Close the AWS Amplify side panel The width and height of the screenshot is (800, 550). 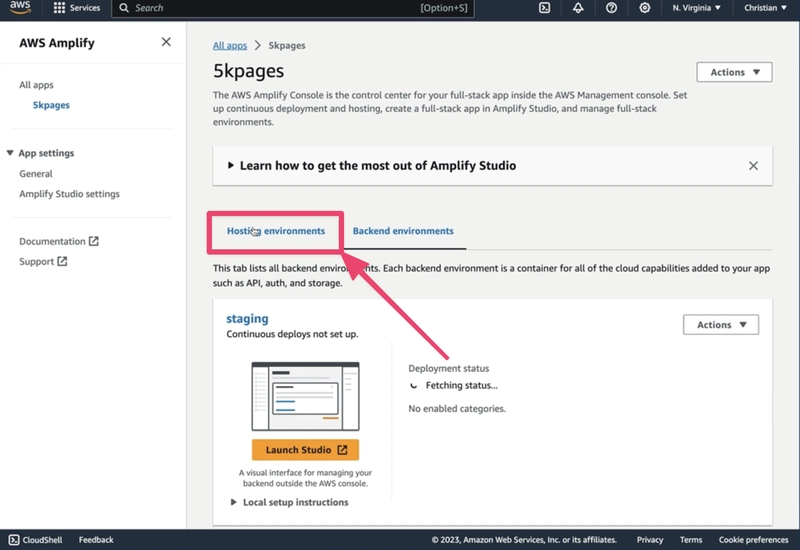pyautogui.click(x=166, y=42)
